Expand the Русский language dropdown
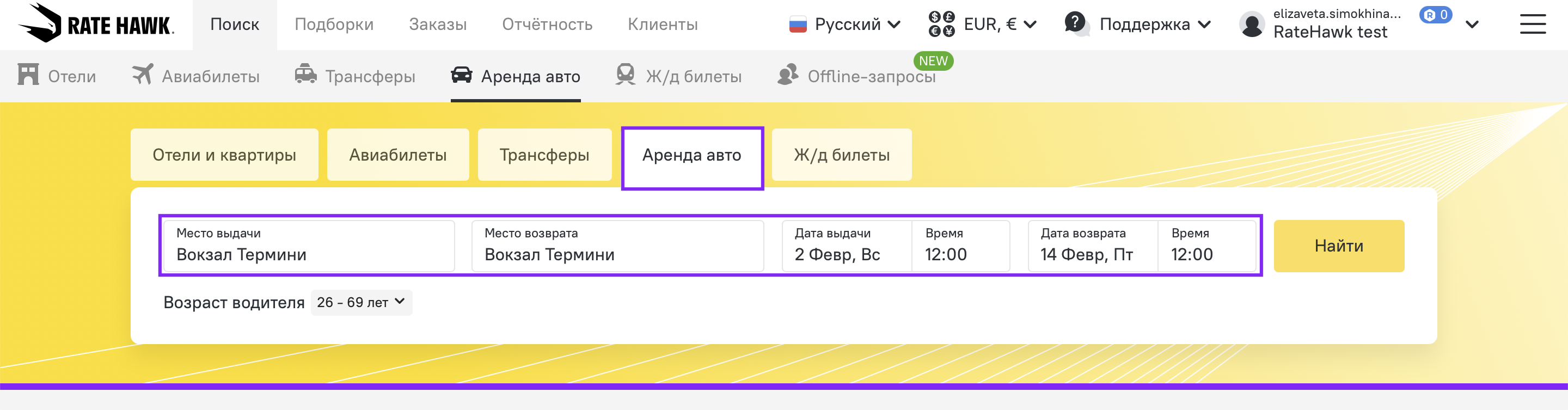This screenshot has height=410, width=1568. click(x=845, y=25)
